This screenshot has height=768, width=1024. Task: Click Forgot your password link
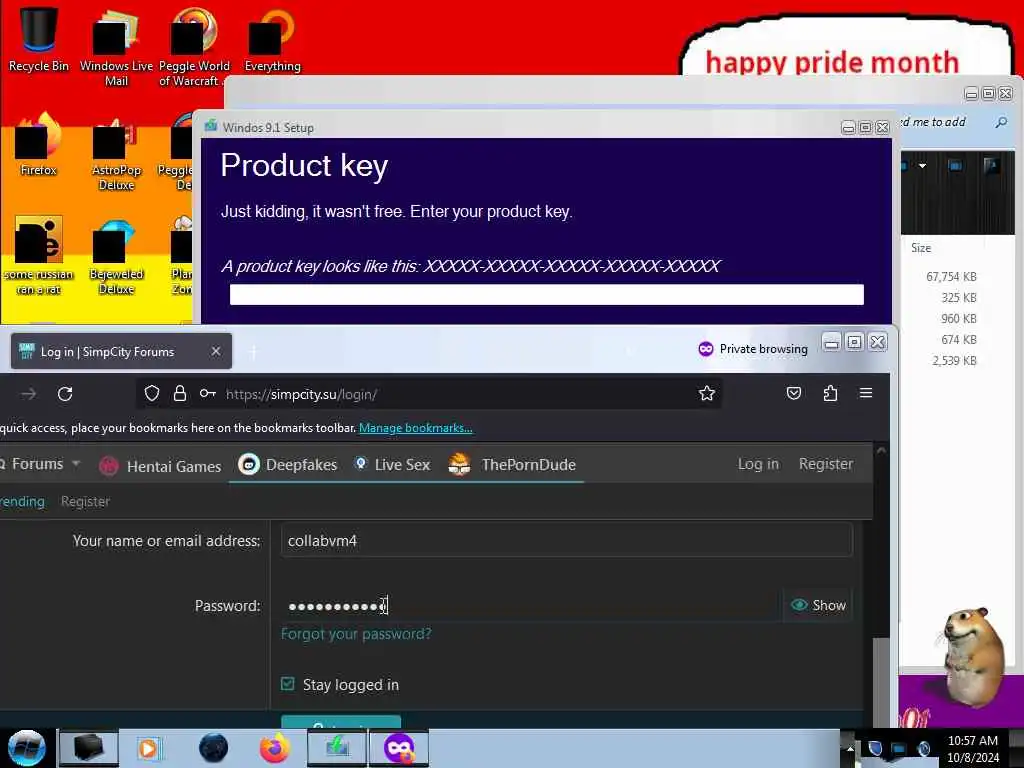point(356,633)
